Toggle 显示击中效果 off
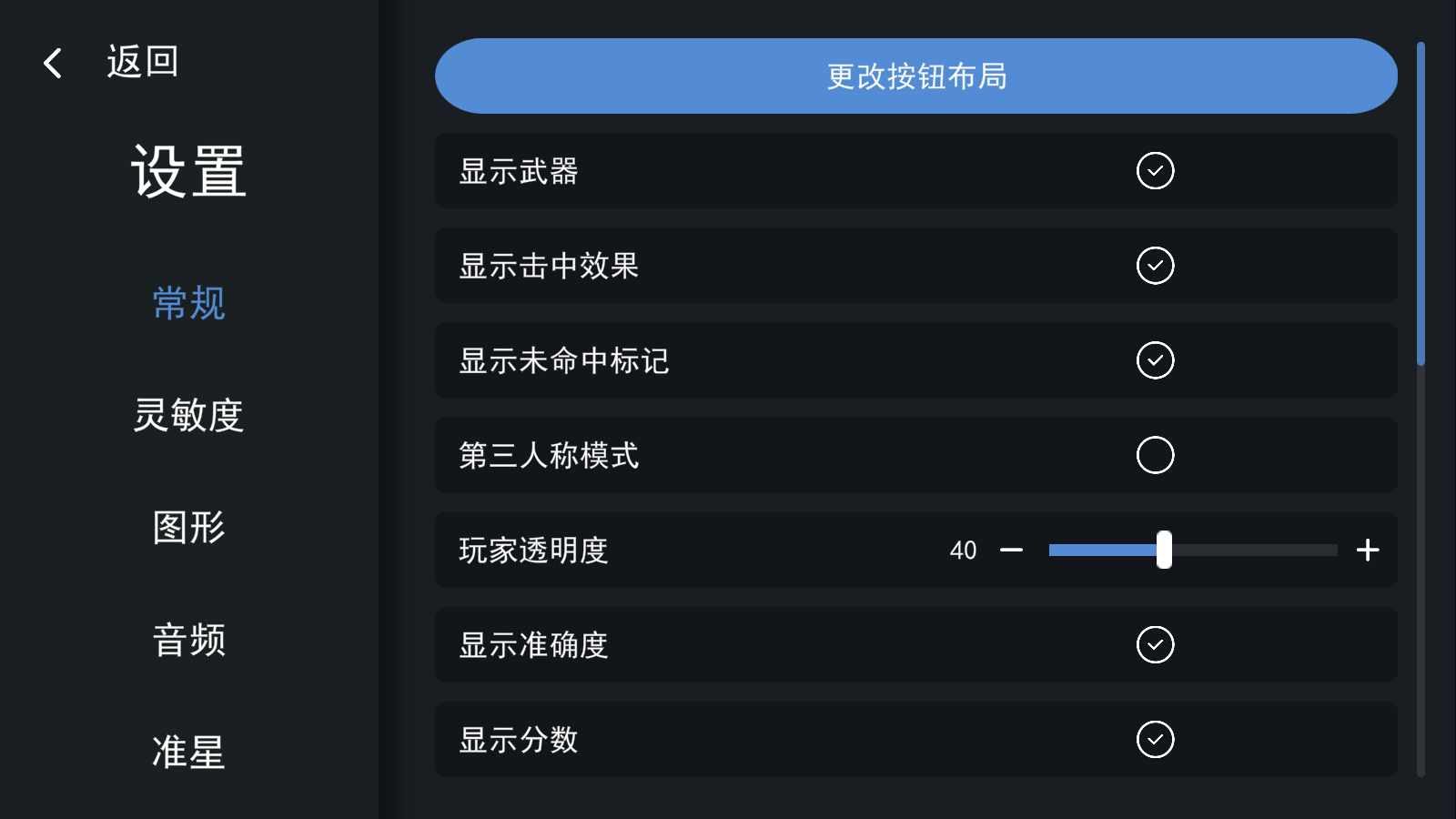Screen dimensions: 1456x819 tap(1154, 266)
